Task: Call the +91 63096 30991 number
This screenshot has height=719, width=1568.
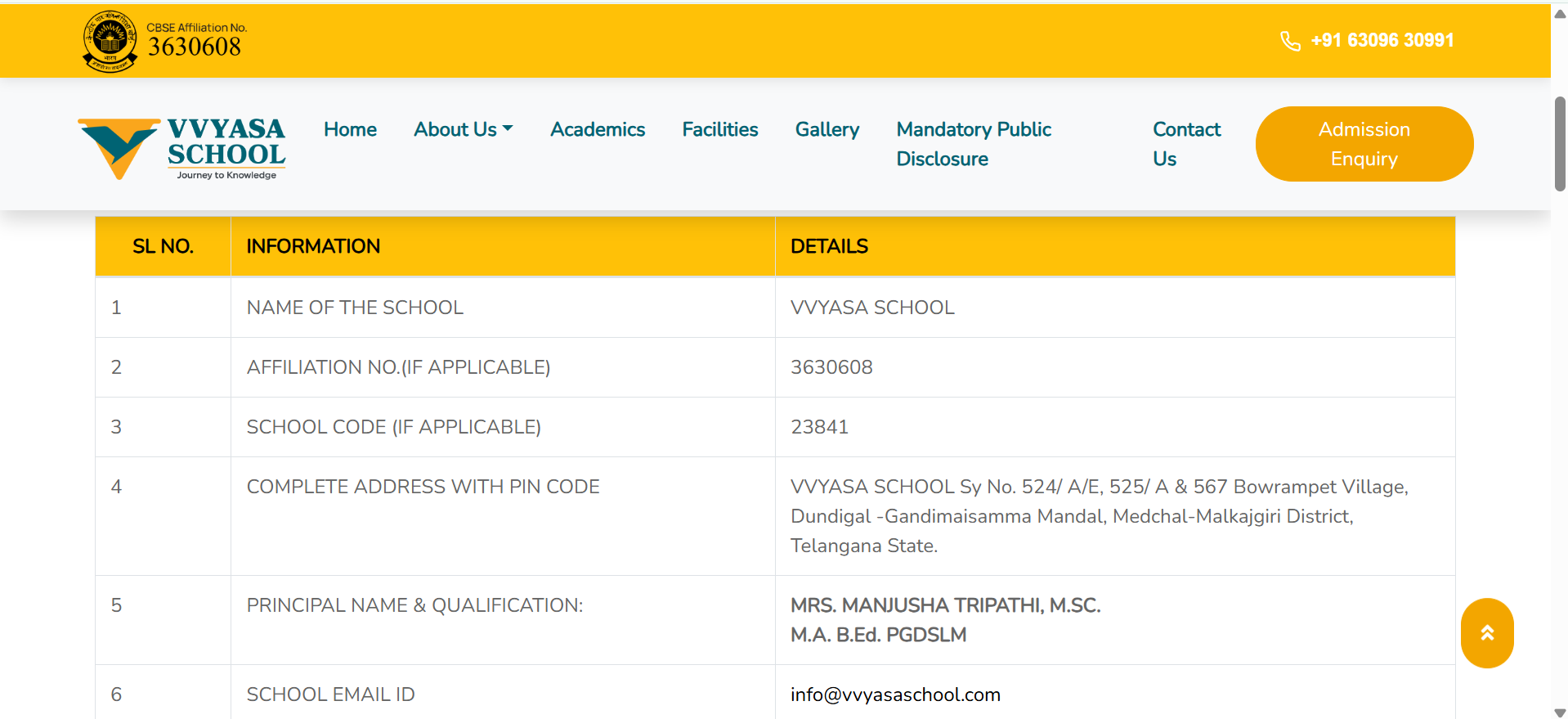Action: click(x=1382, y=40)
